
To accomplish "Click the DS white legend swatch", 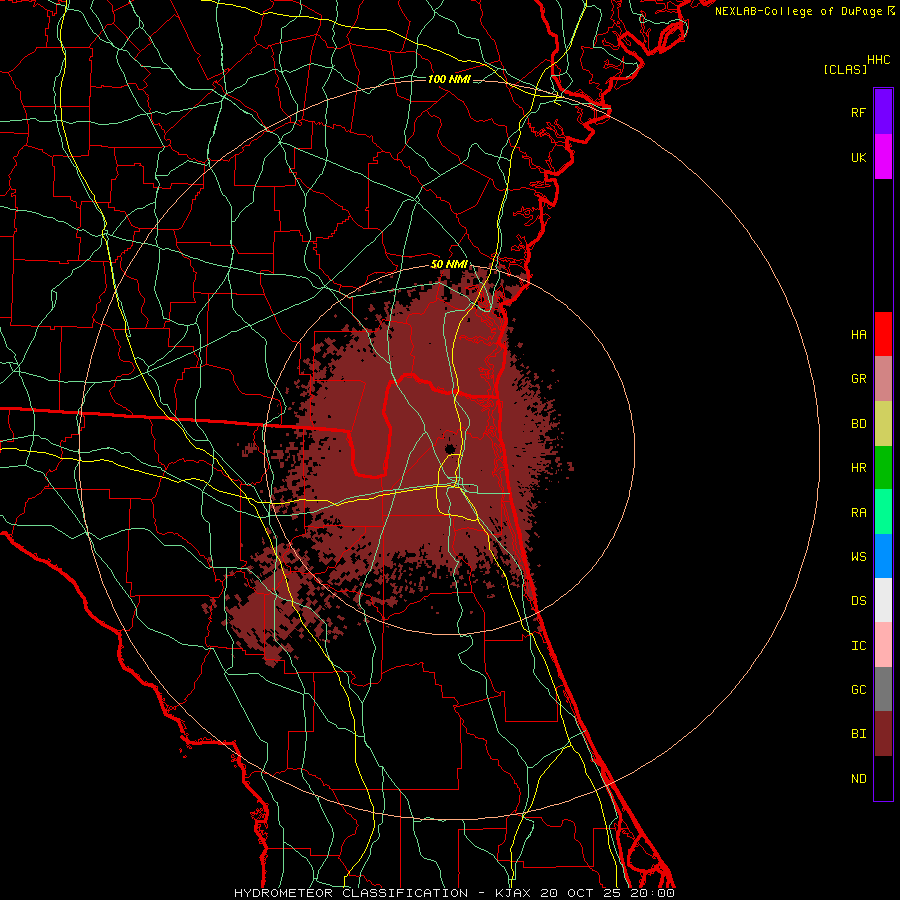I will 883,600.
